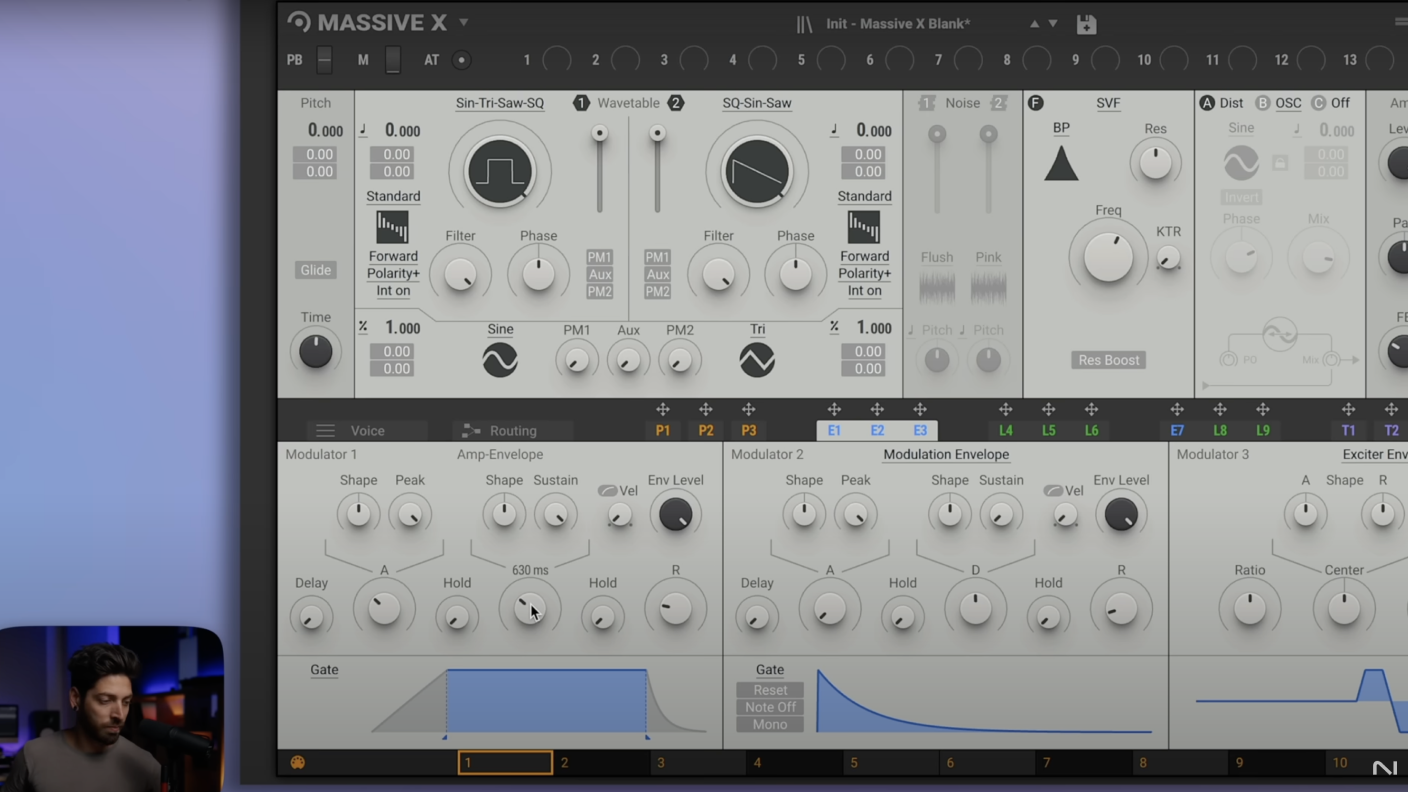The width and height of the screenshot is (1408, 792).
Task: Click the Vel icon in Modulator 2
Action: click(1053, 491)
